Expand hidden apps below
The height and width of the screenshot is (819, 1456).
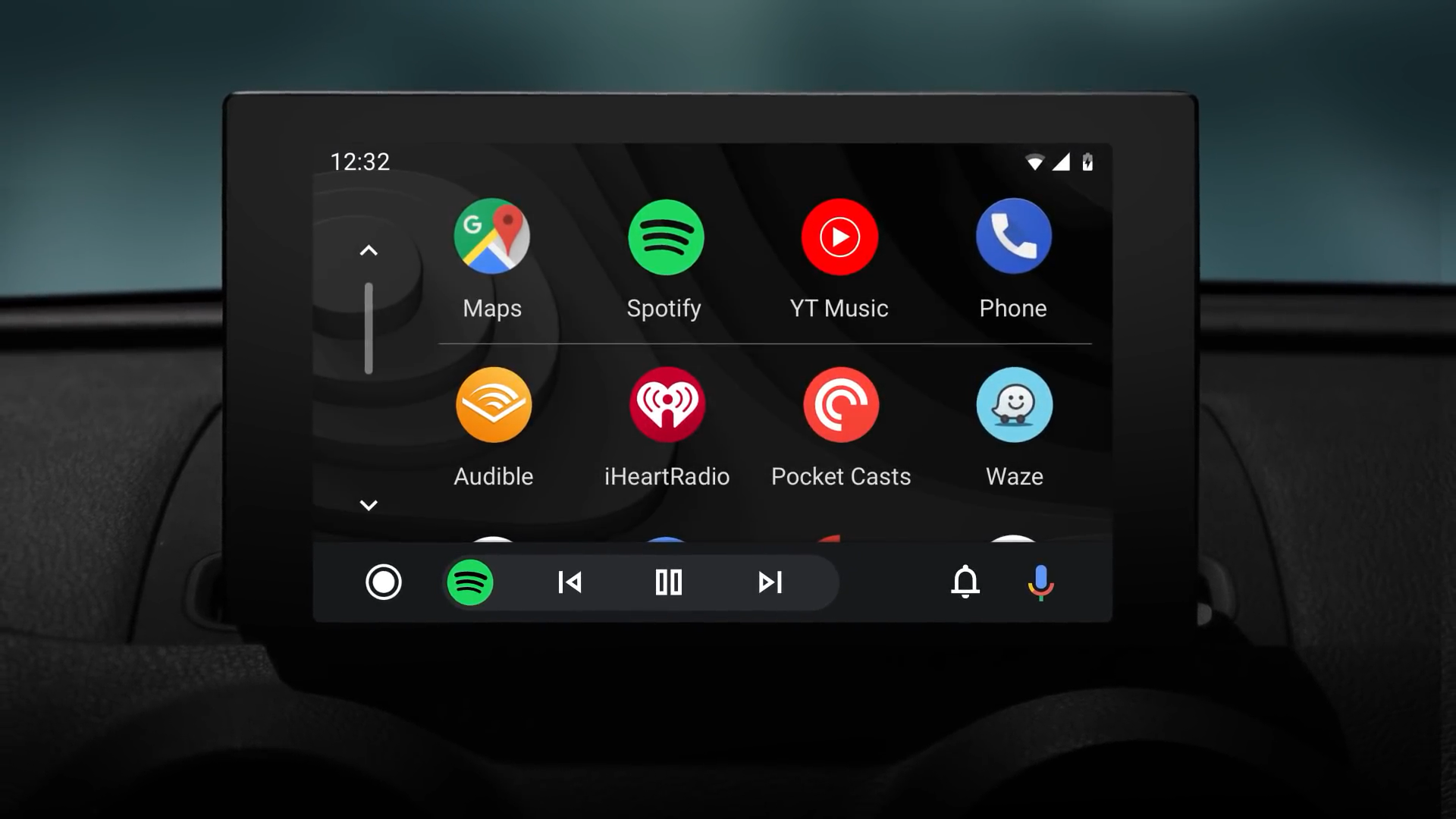pos(369,506)
